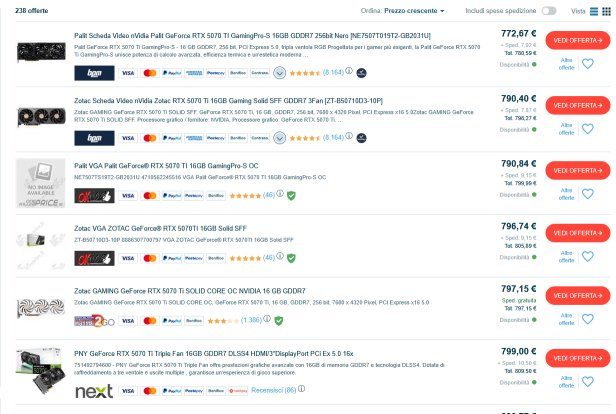Open Altre offerte for 799,00 € PNY

click(566, 382)
